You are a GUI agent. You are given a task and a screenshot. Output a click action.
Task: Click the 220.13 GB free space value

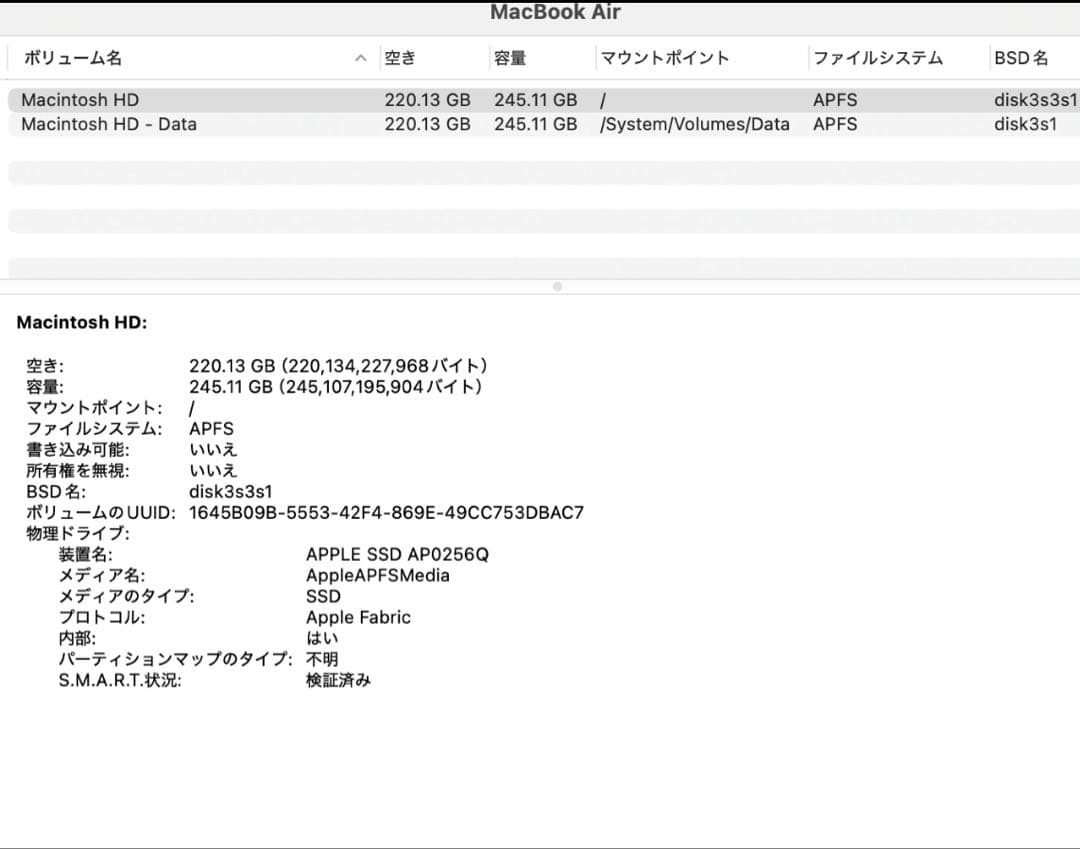coord(428,99)
